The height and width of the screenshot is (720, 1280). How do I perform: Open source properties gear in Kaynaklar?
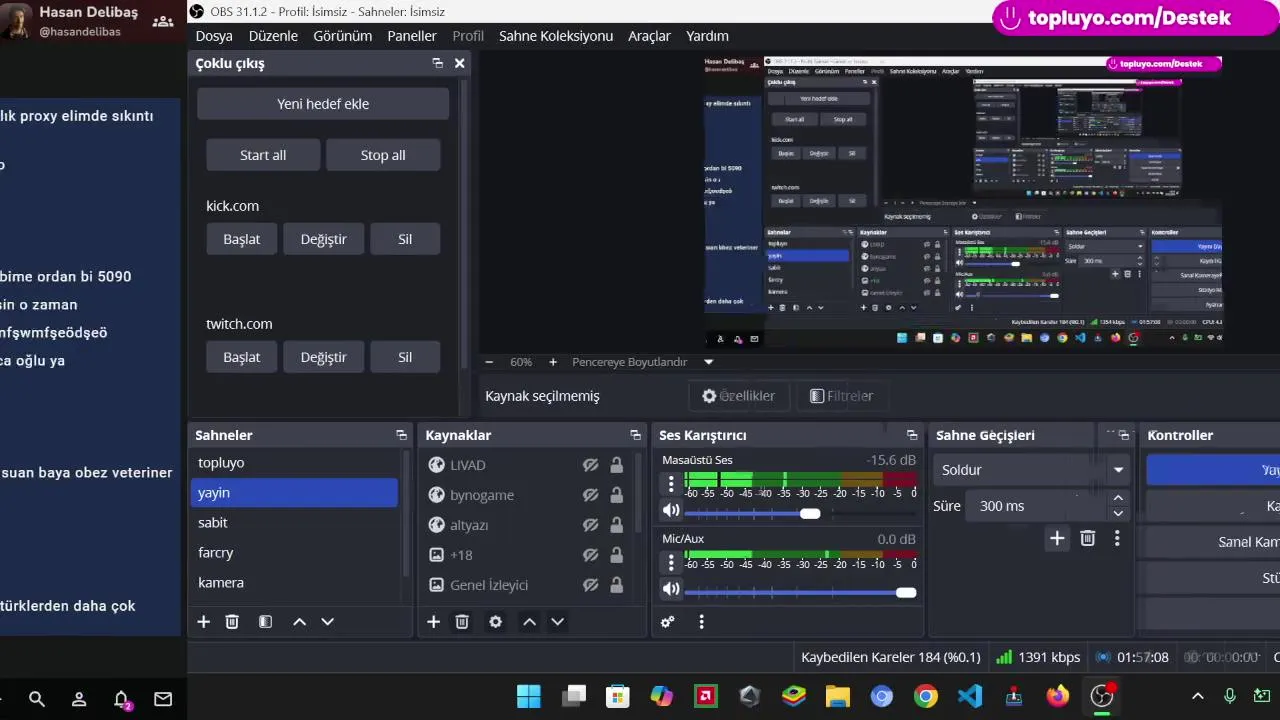pyautogui.click(x=495, y=622)
